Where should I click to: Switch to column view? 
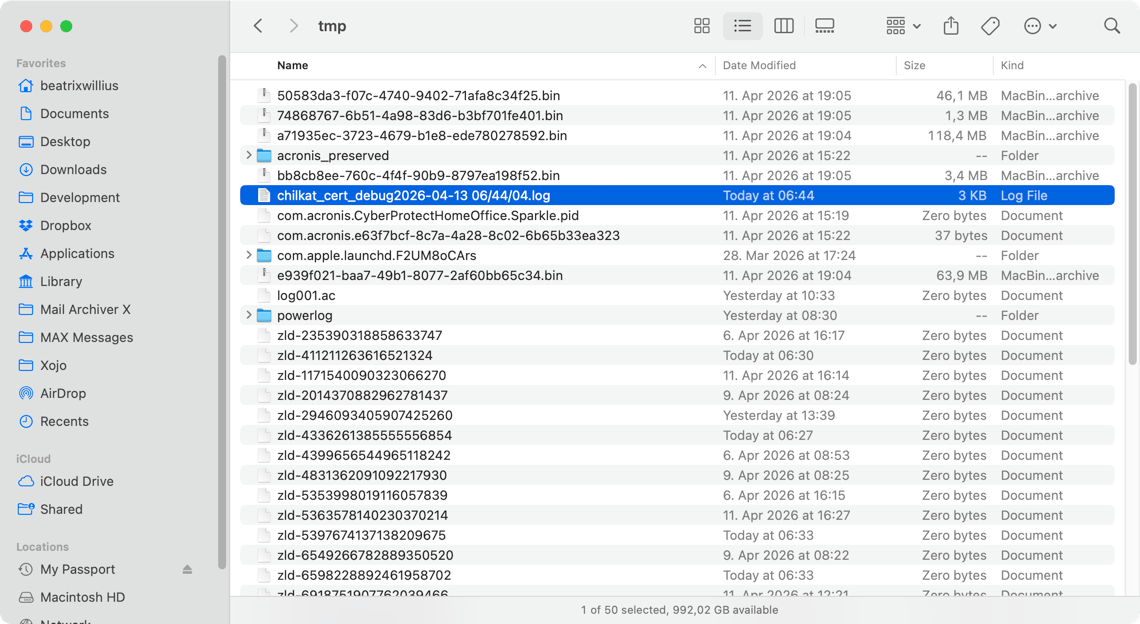click(784, 26)
